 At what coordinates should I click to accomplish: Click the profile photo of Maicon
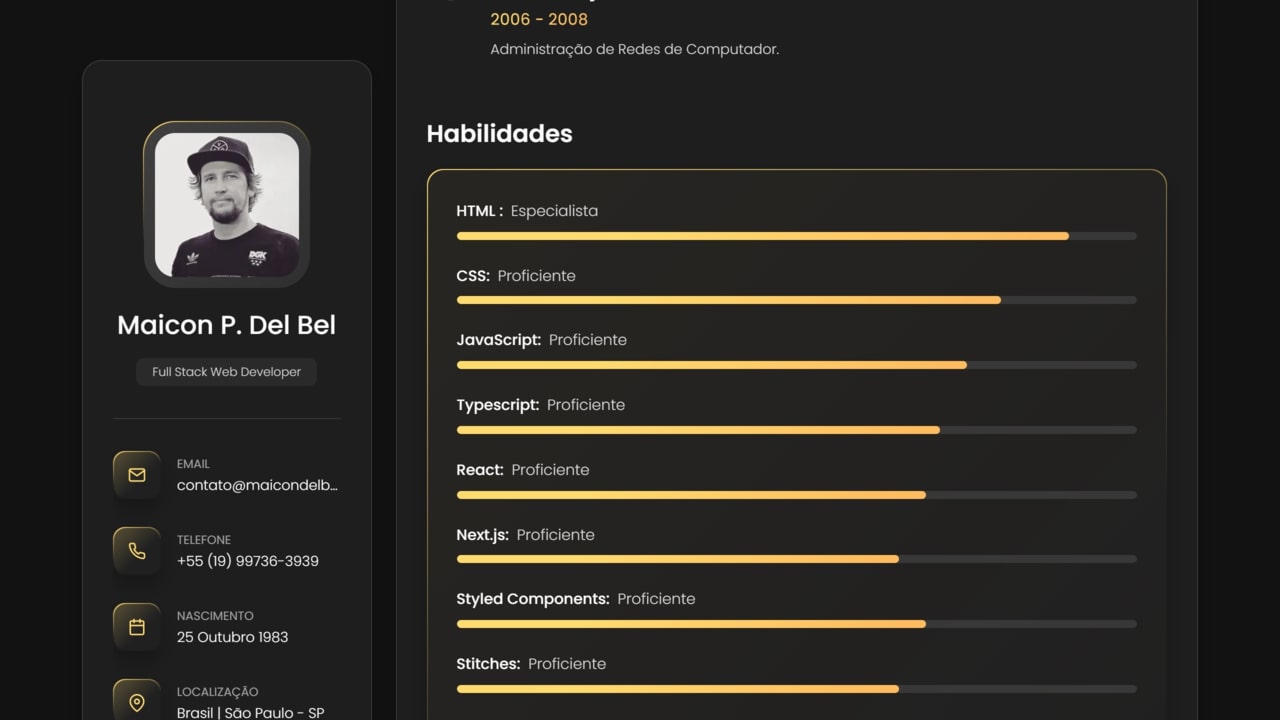(x=227, y=205)
